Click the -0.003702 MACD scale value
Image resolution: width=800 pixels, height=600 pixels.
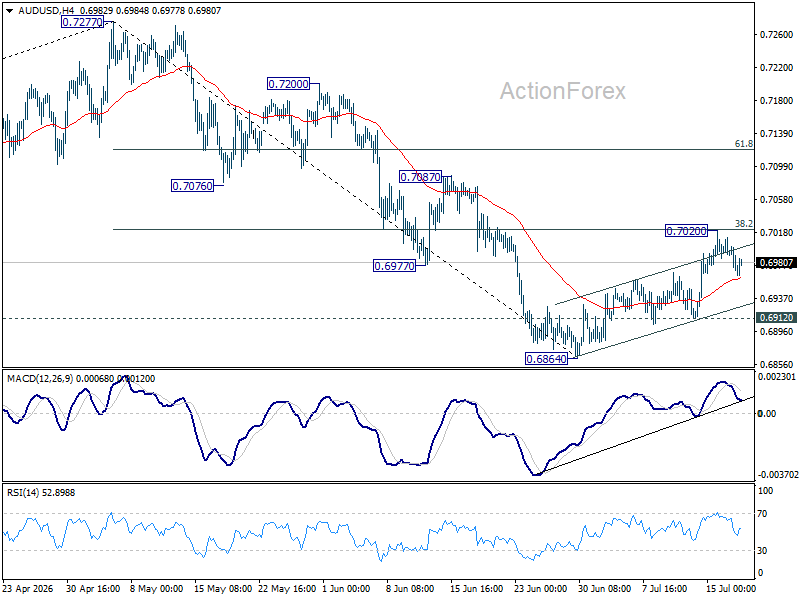coord(778,474)
